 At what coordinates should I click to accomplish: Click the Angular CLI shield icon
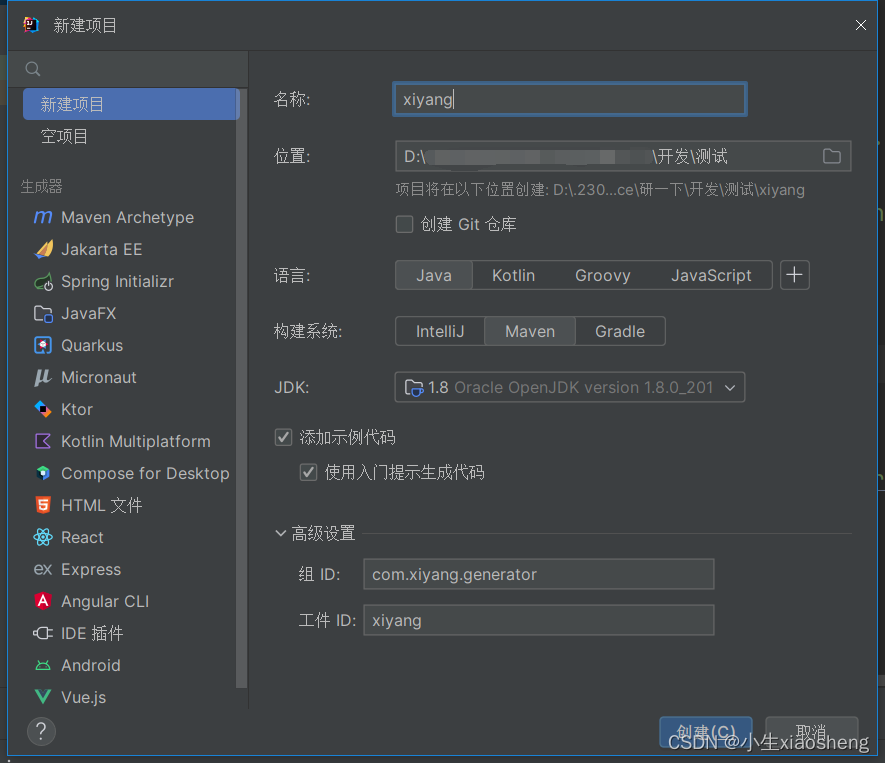click(x=43, y=601)
